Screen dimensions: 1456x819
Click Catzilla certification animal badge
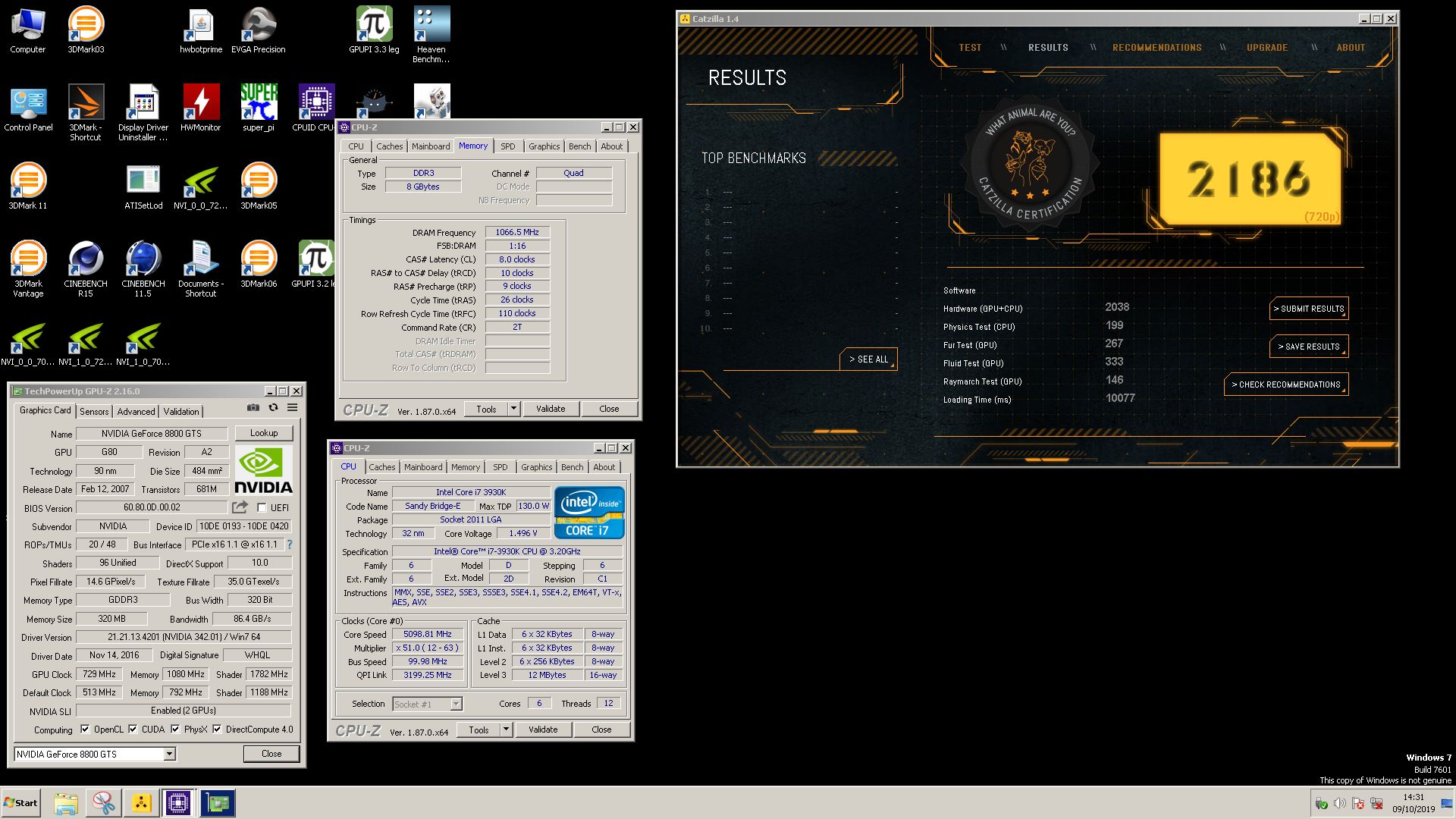coord(1030,165)
